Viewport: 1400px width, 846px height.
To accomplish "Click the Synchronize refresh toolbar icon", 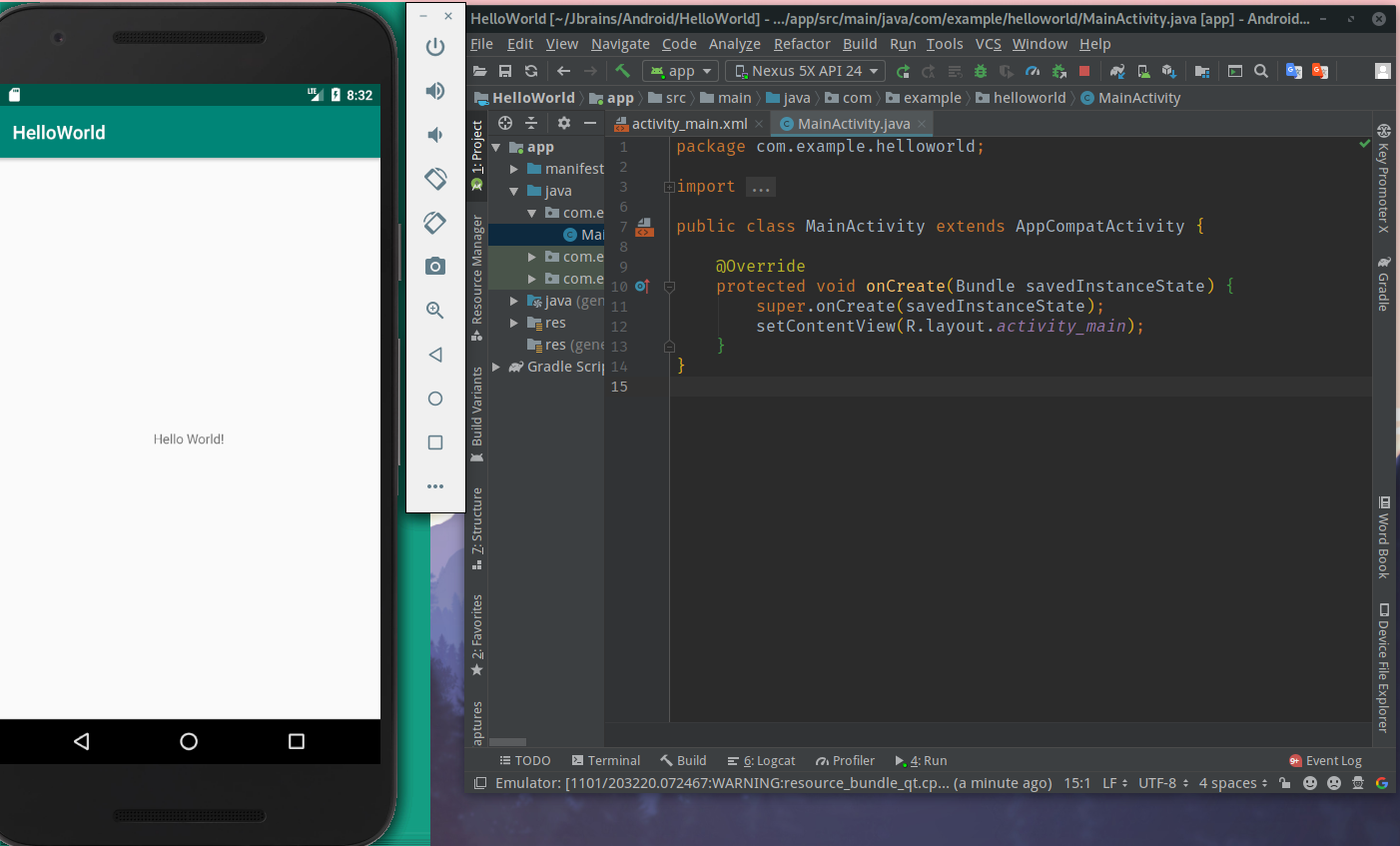I will pyautogui.click(x=531, y=71).
